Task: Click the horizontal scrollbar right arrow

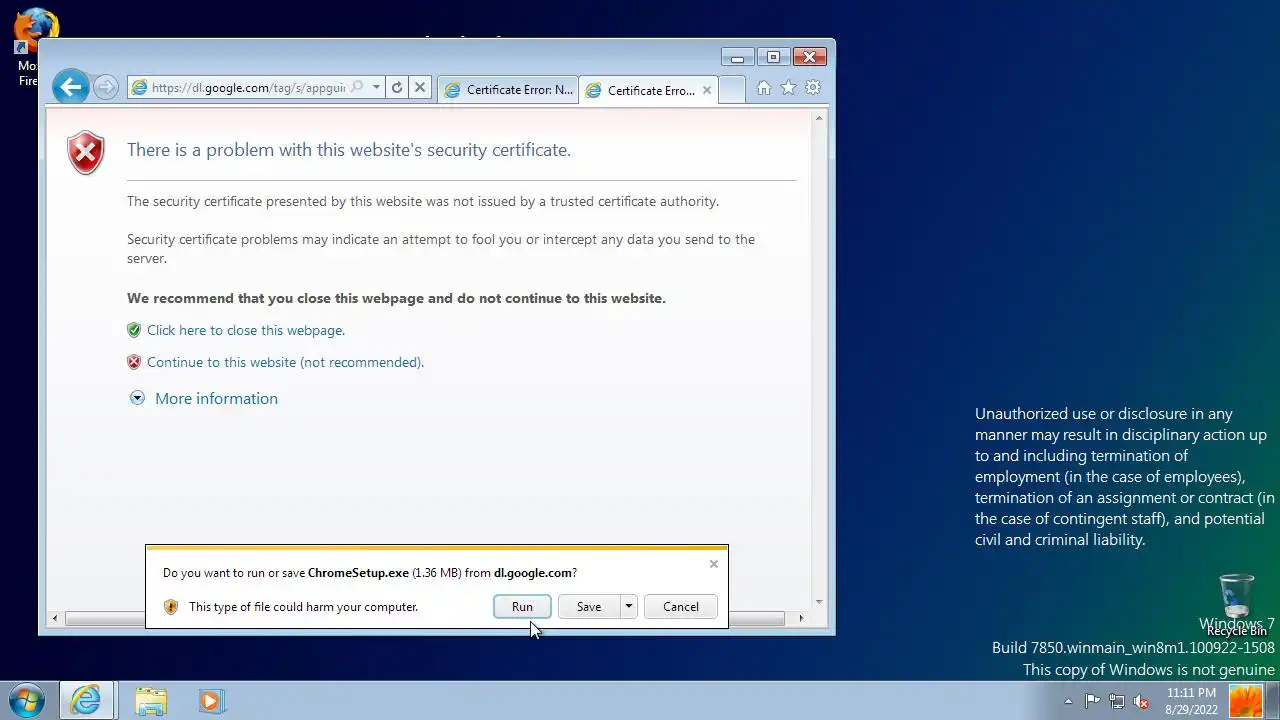Action: pos(800,619)
